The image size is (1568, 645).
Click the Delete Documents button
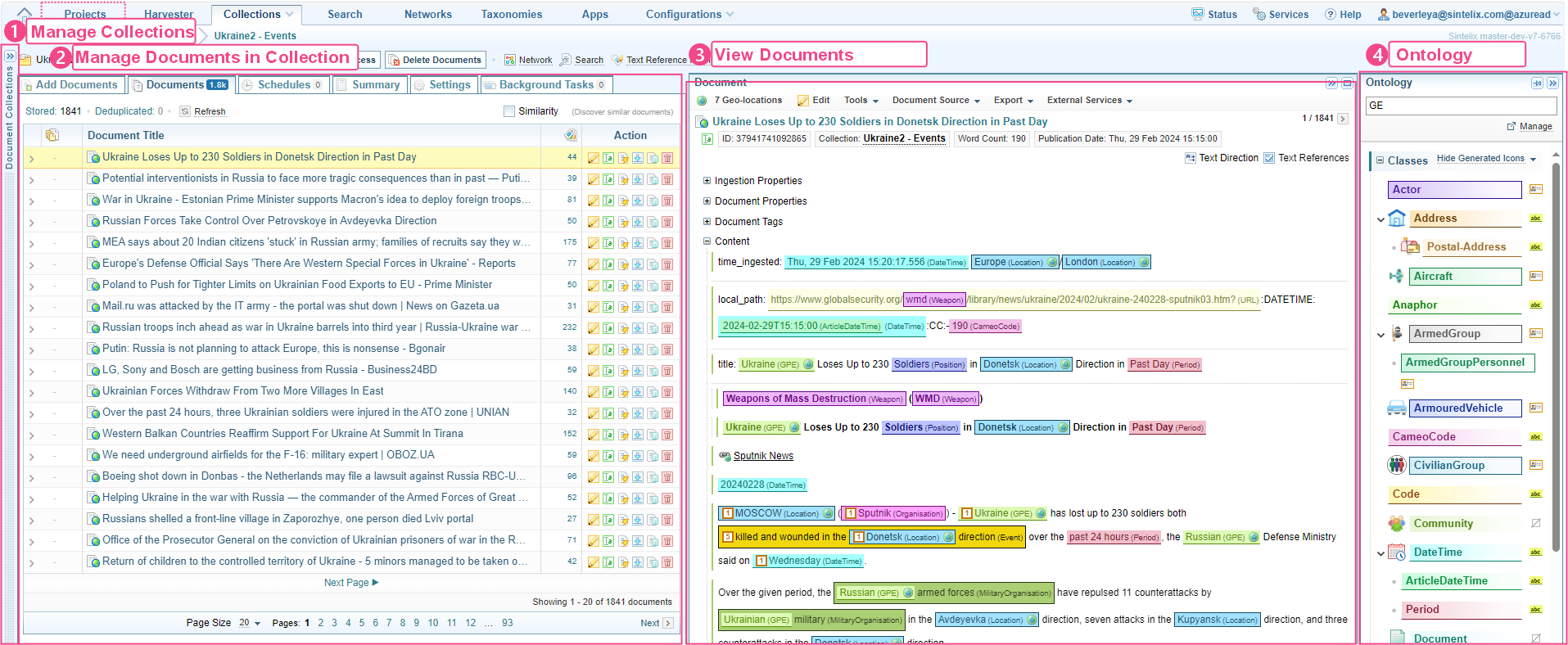click(435, 60)
